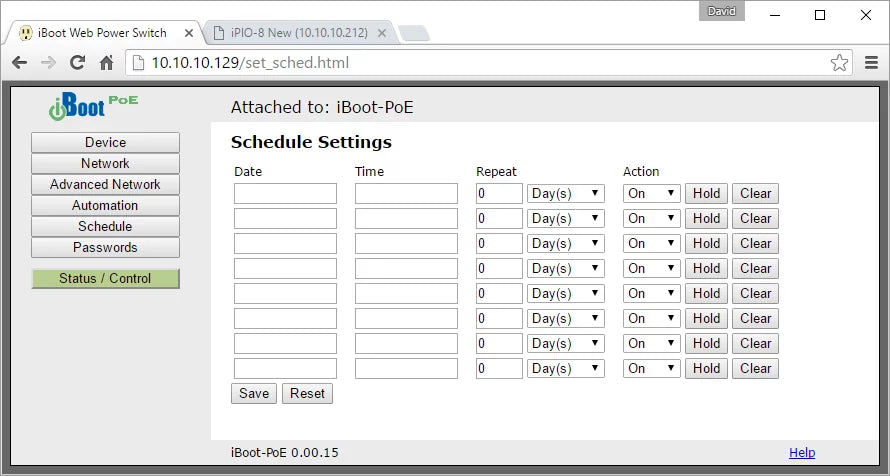
Task: Minimize the browser window
Action: pos(775,15)
